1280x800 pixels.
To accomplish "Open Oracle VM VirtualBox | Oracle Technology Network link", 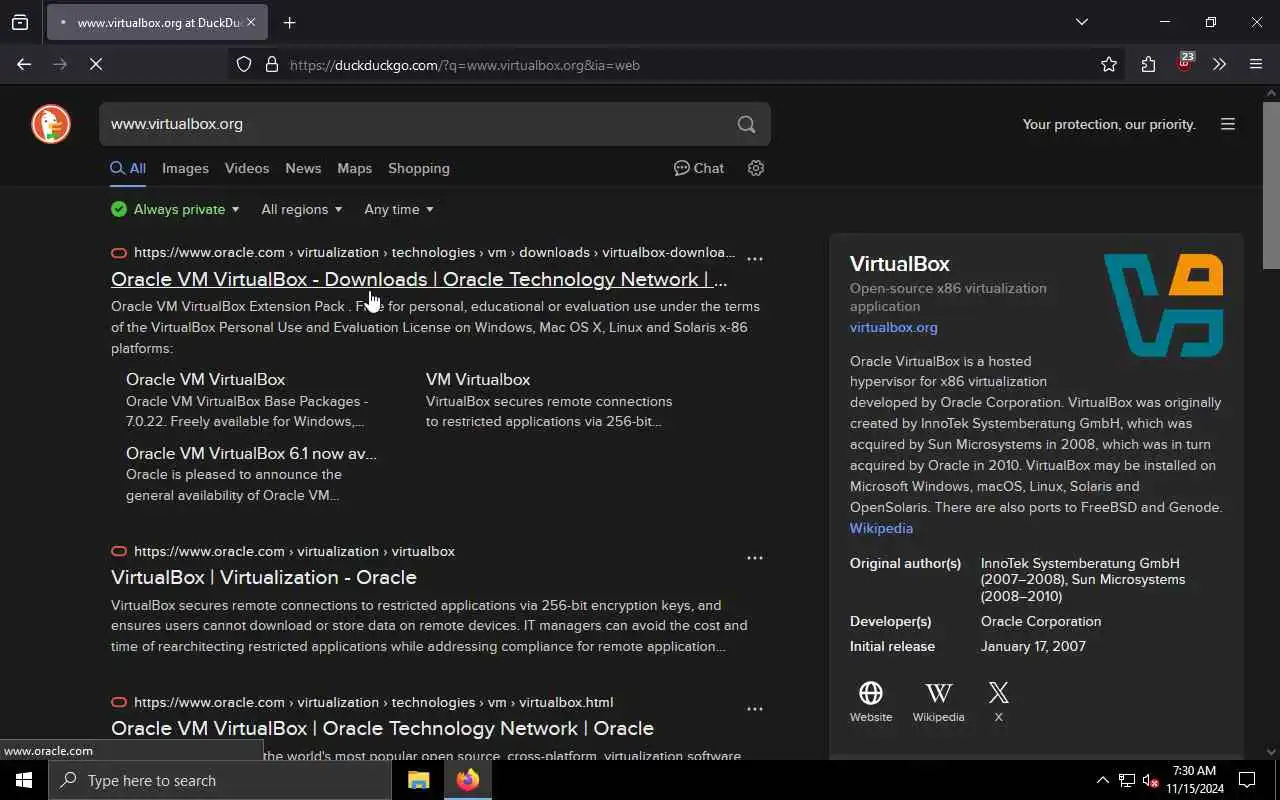I will [x=382, y=728].
